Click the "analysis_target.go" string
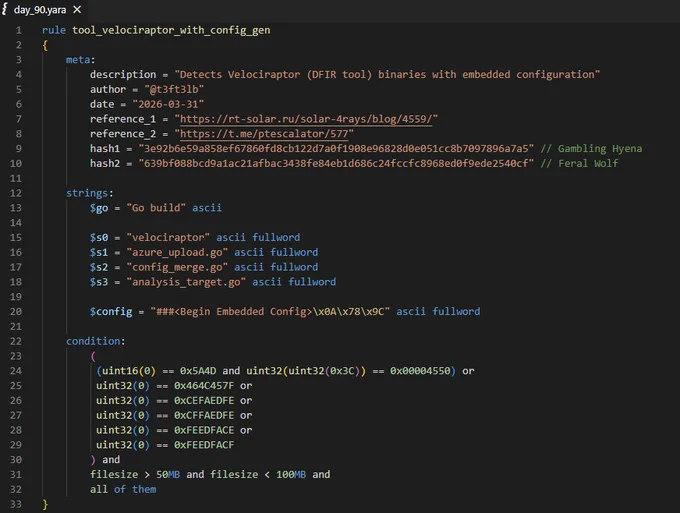 click(186, 282)
